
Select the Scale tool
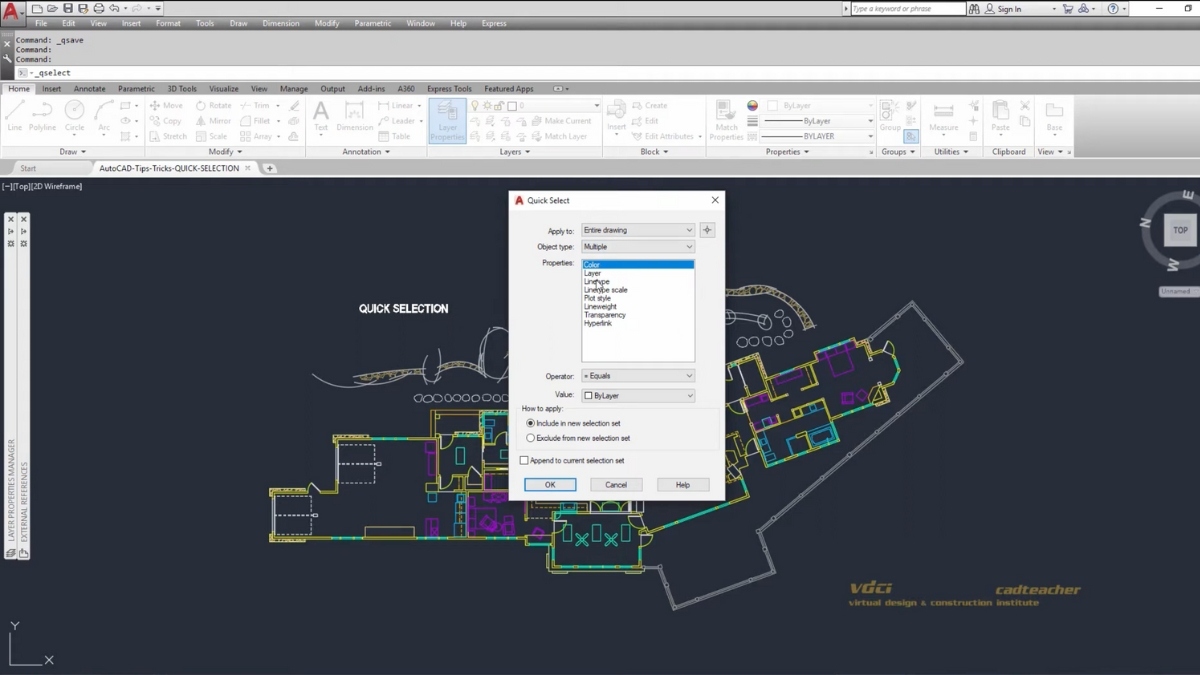click(x=212, y=136)
